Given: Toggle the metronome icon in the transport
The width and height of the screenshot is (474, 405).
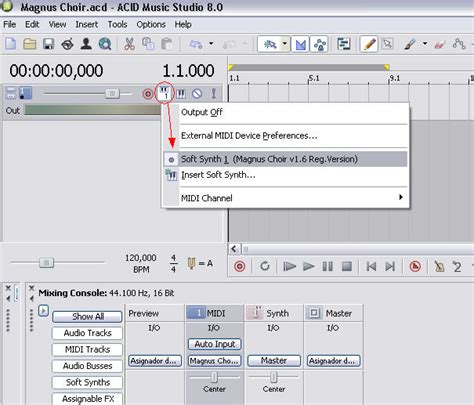Looking at the screenshot, I should point(439,266).
